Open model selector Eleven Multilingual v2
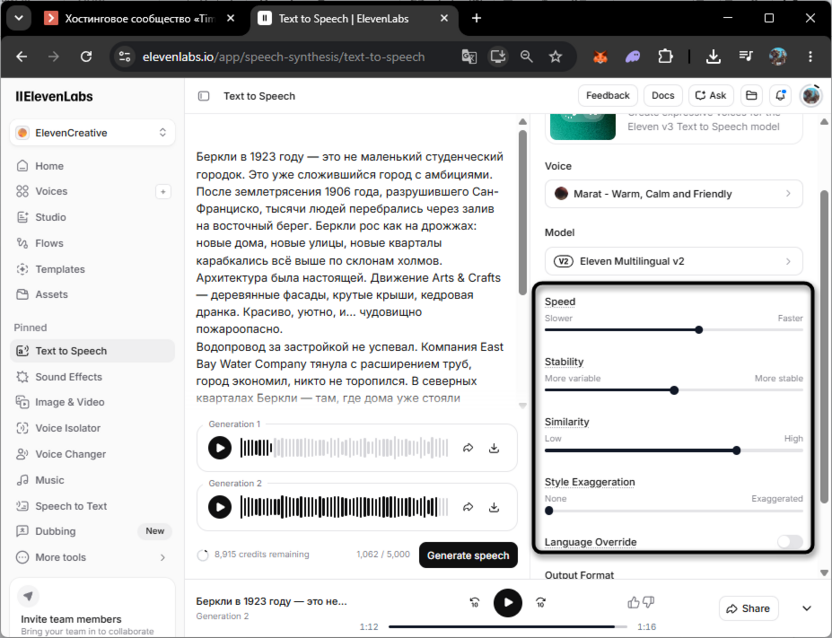 point(673,261)
